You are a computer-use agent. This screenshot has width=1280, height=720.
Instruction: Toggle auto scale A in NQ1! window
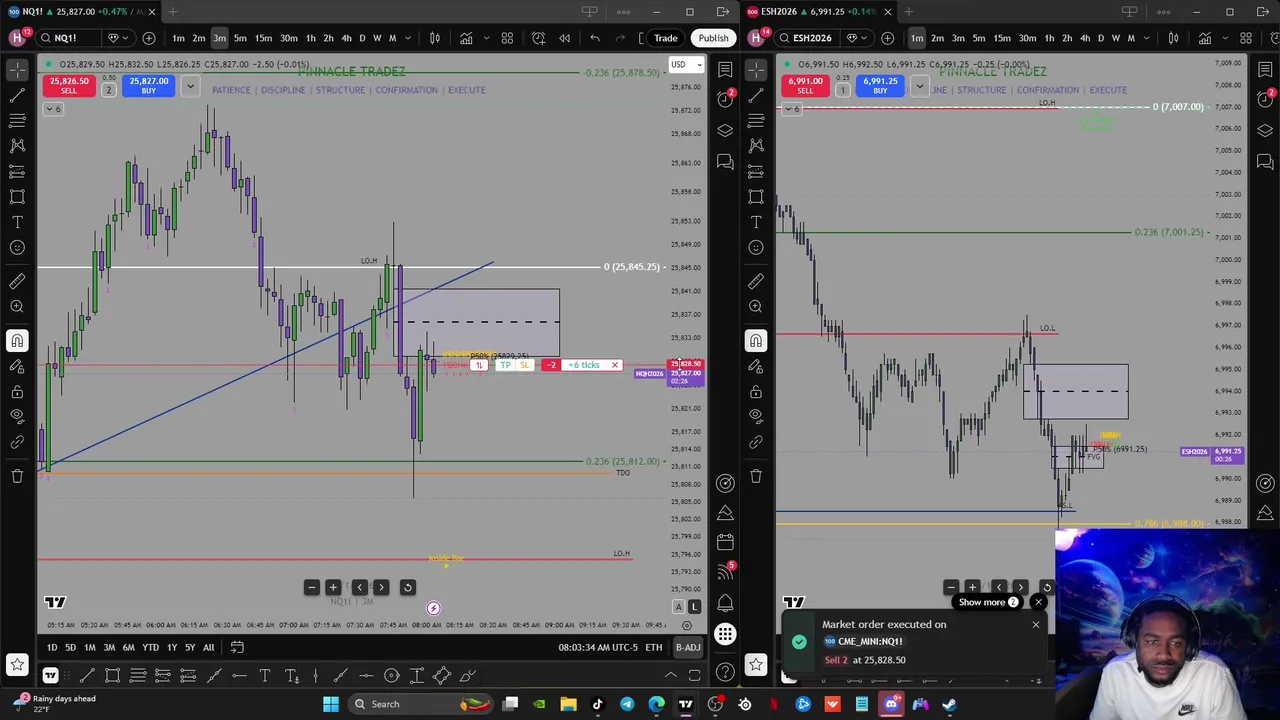click(678, 607)
